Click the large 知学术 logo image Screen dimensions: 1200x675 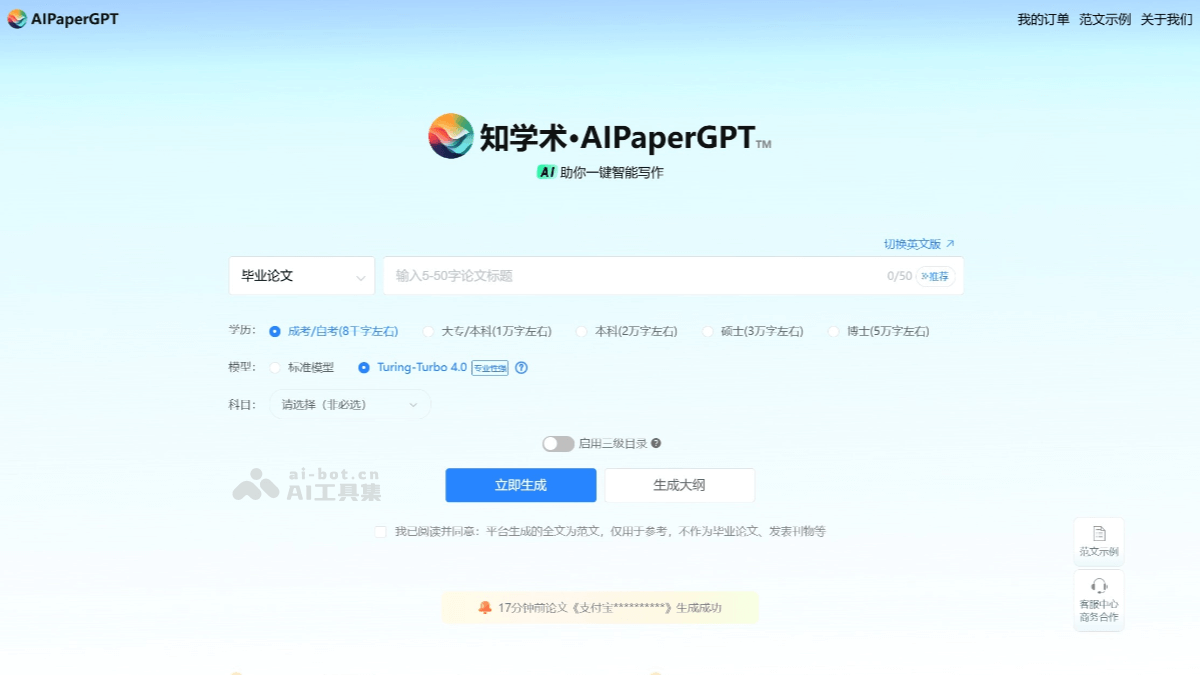pos(451,136)
